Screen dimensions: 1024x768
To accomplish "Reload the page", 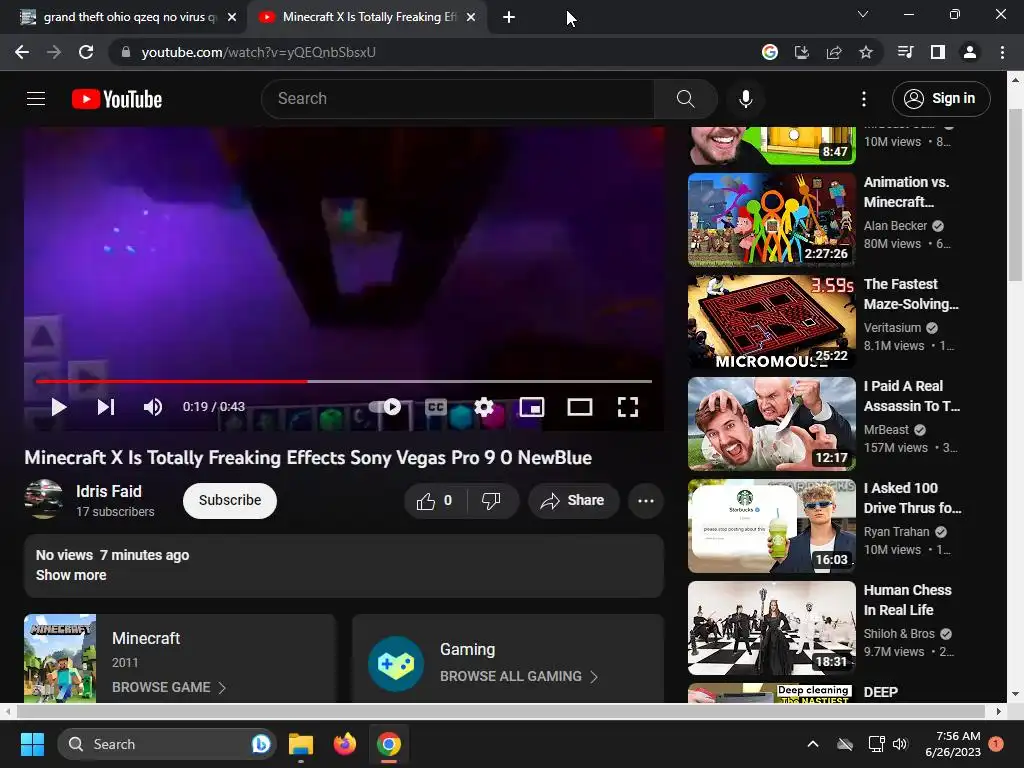I will (x=86, y=52).
